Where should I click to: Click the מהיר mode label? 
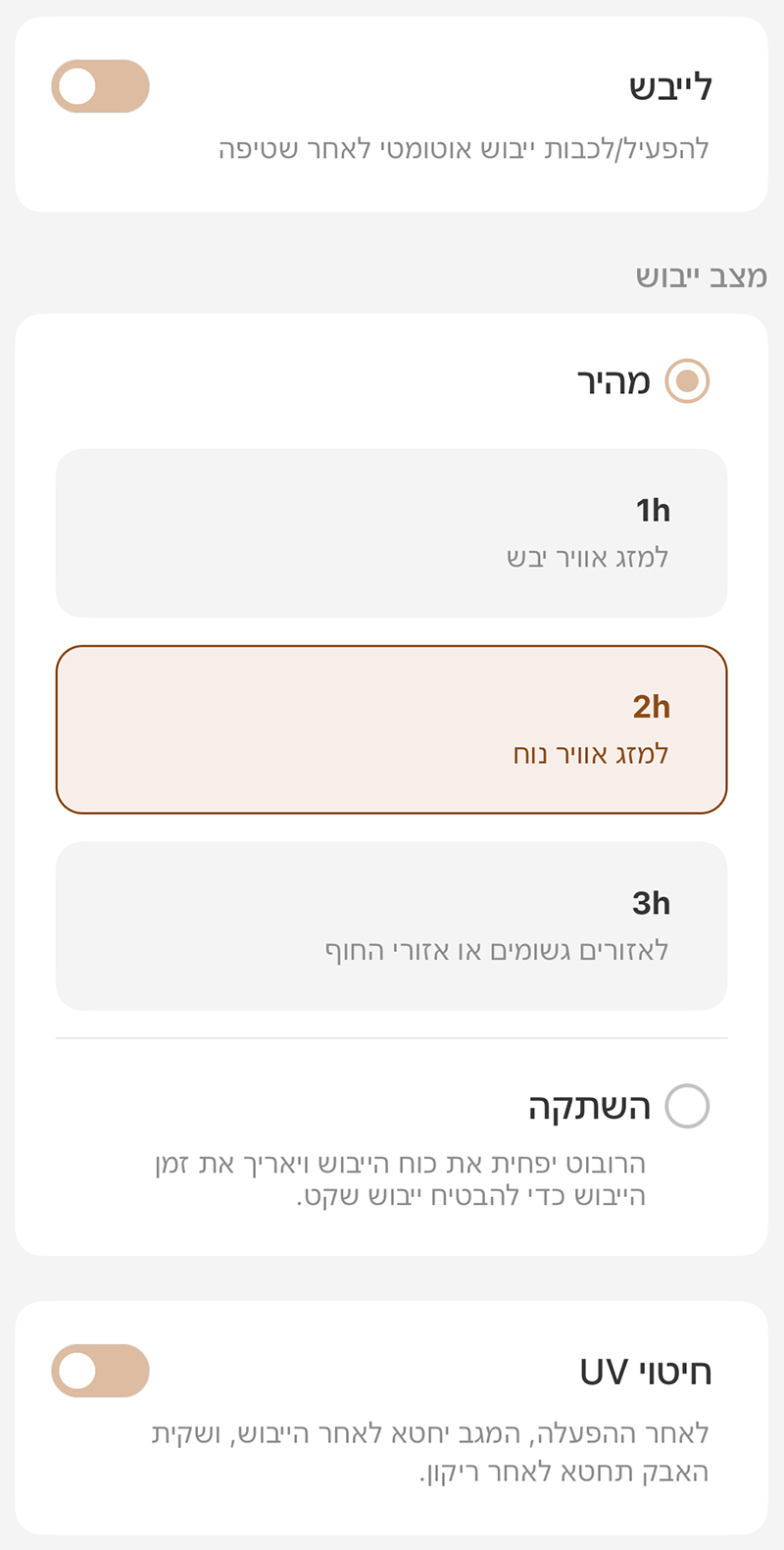pyautogui.click(x=613, y=381)
